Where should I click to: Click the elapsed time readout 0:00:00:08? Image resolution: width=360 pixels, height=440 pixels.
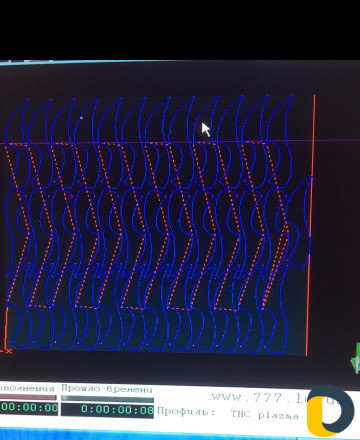coord(107,409)
